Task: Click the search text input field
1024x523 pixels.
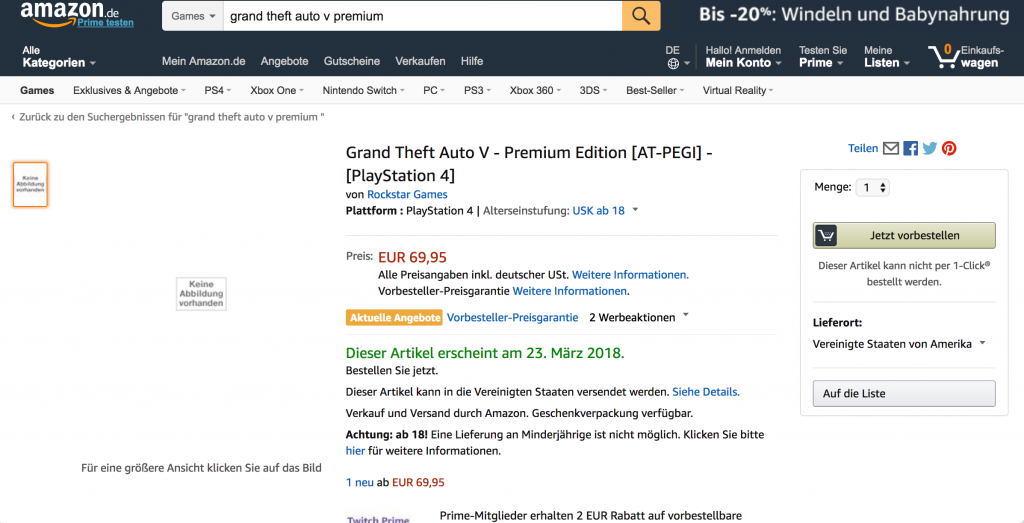Action: tap(421, 16)
